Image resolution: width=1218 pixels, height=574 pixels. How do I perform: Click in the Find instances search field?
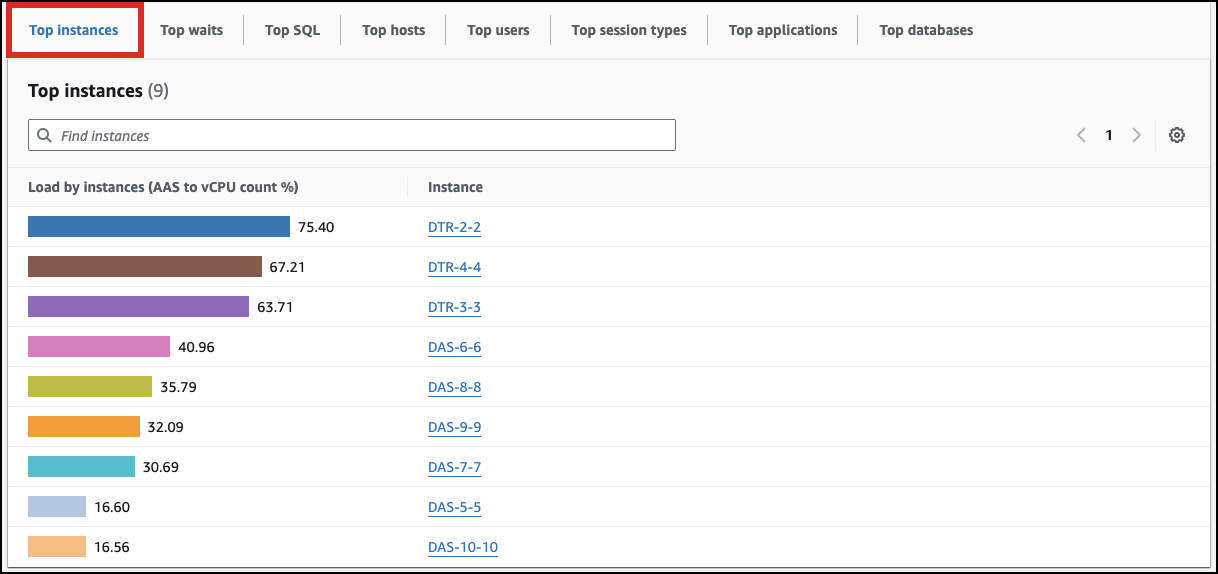click(360, 135)
